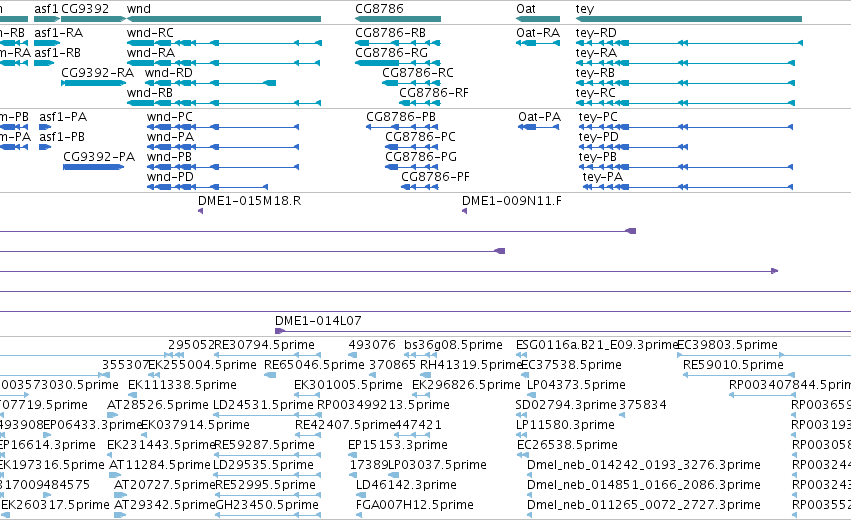Open EST EK111338.5prime
The image size is (851, 520).
pyautogui.click(x=182, y=385)
